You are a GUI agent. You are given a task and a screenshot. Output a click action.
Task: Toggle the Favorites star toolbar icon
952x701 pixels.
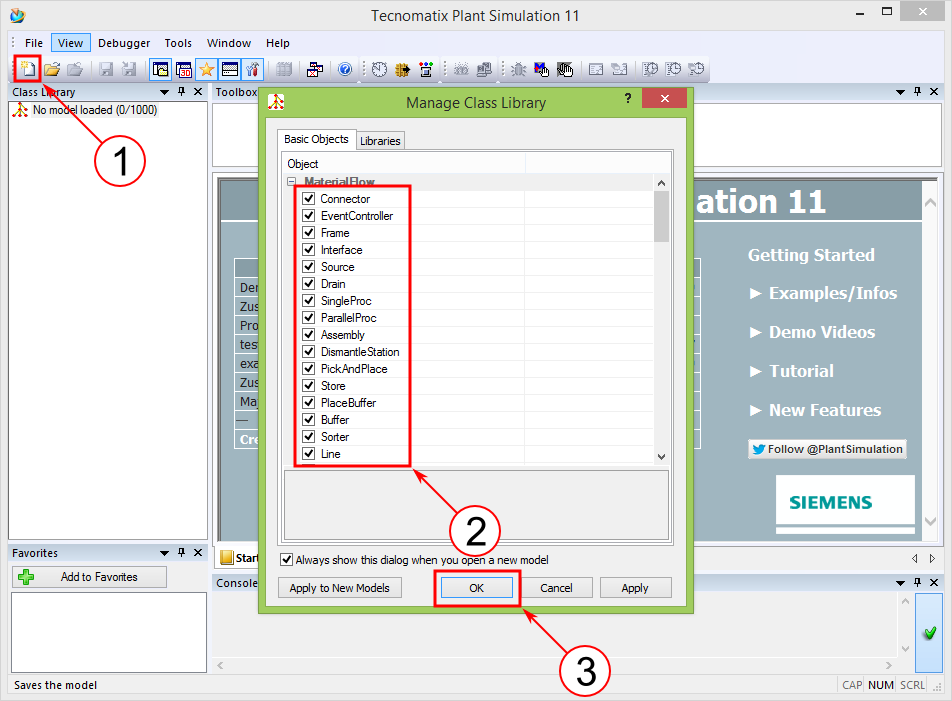click(x=207, y=69)
